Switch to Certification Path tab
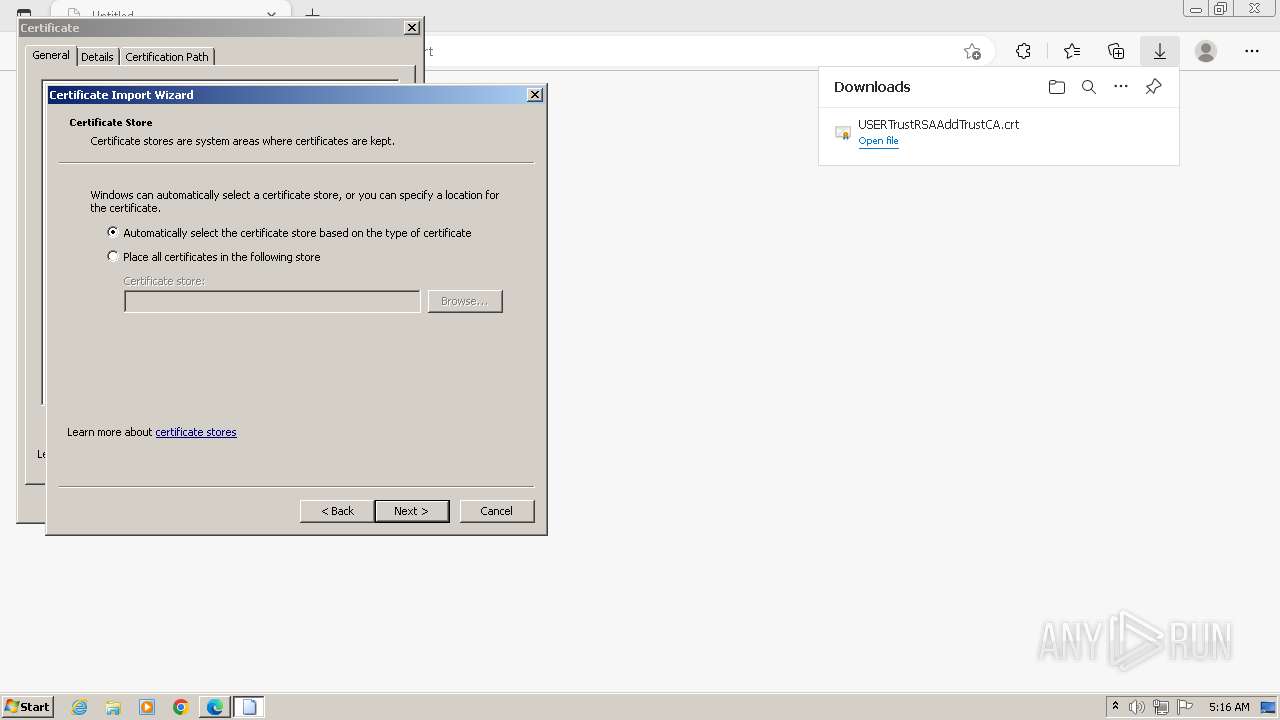1280x720 pixels. point(167,57)
